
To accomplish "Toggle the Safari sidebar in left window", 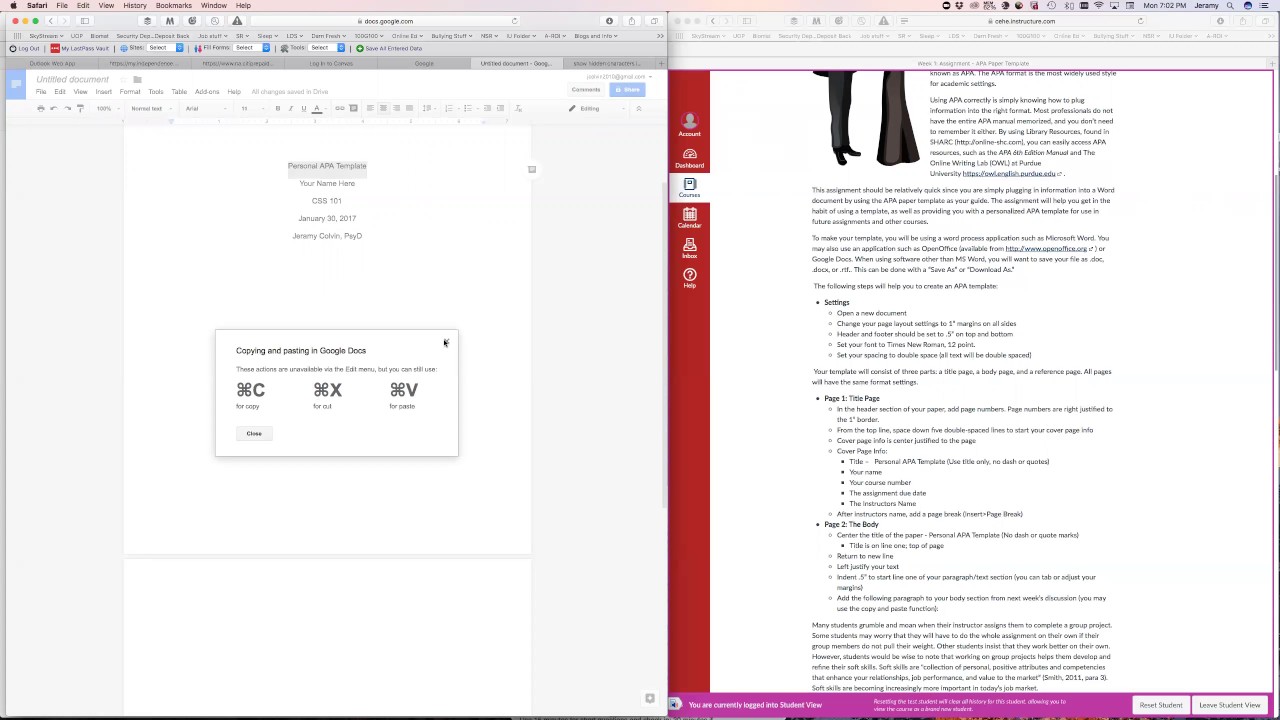I will coord(85,20).
